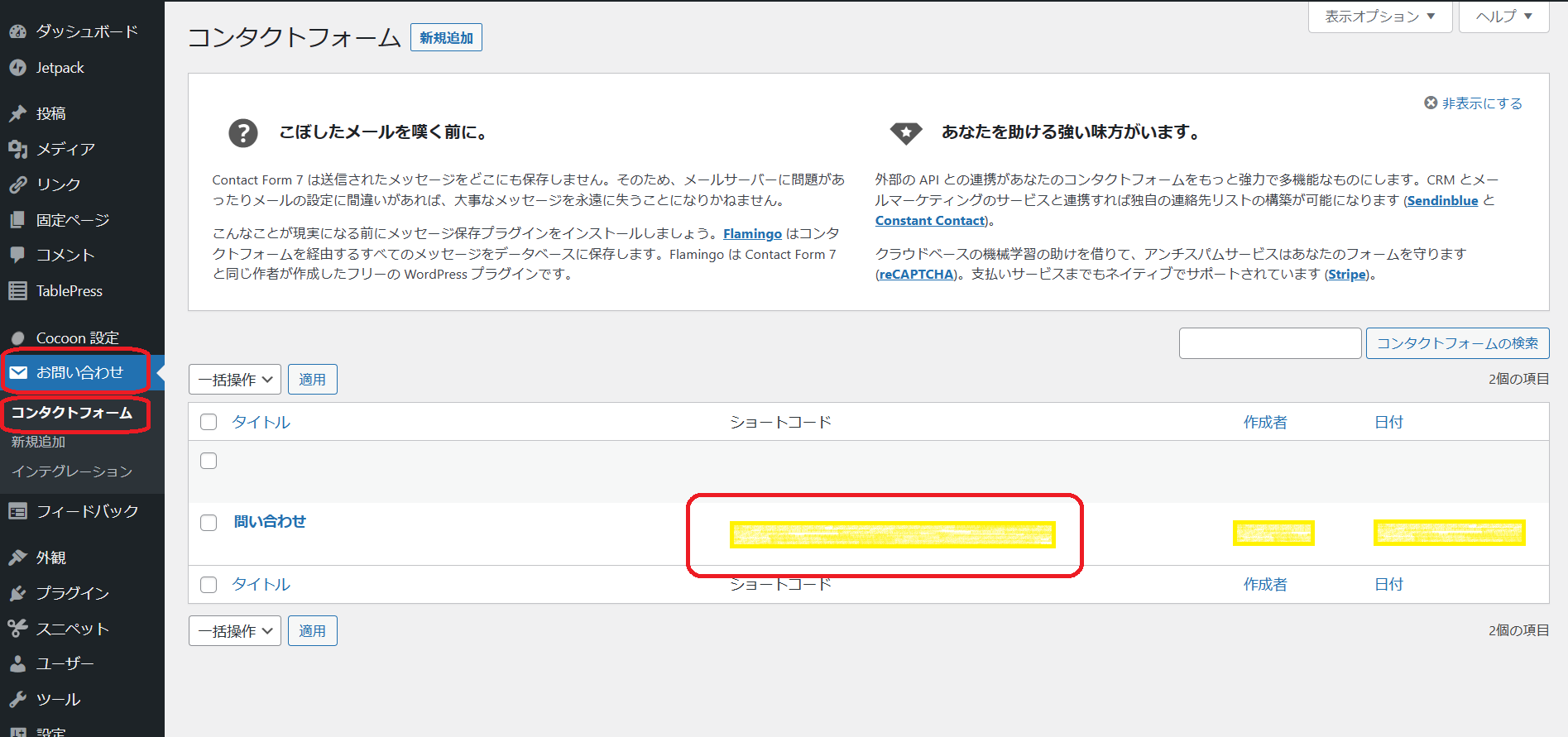The image size is (1568, 737).
Task: Sort by 作成者 in the top header
Action: (1265, 422)
